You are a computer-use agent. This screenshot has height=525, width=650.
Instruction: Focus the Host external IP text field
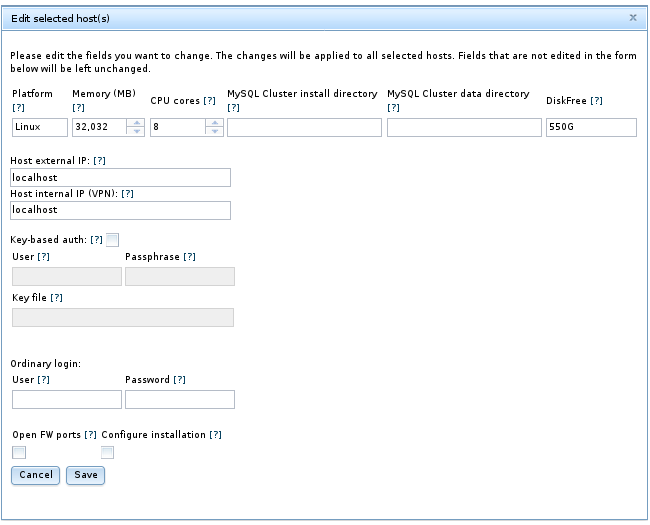[120, 177]
